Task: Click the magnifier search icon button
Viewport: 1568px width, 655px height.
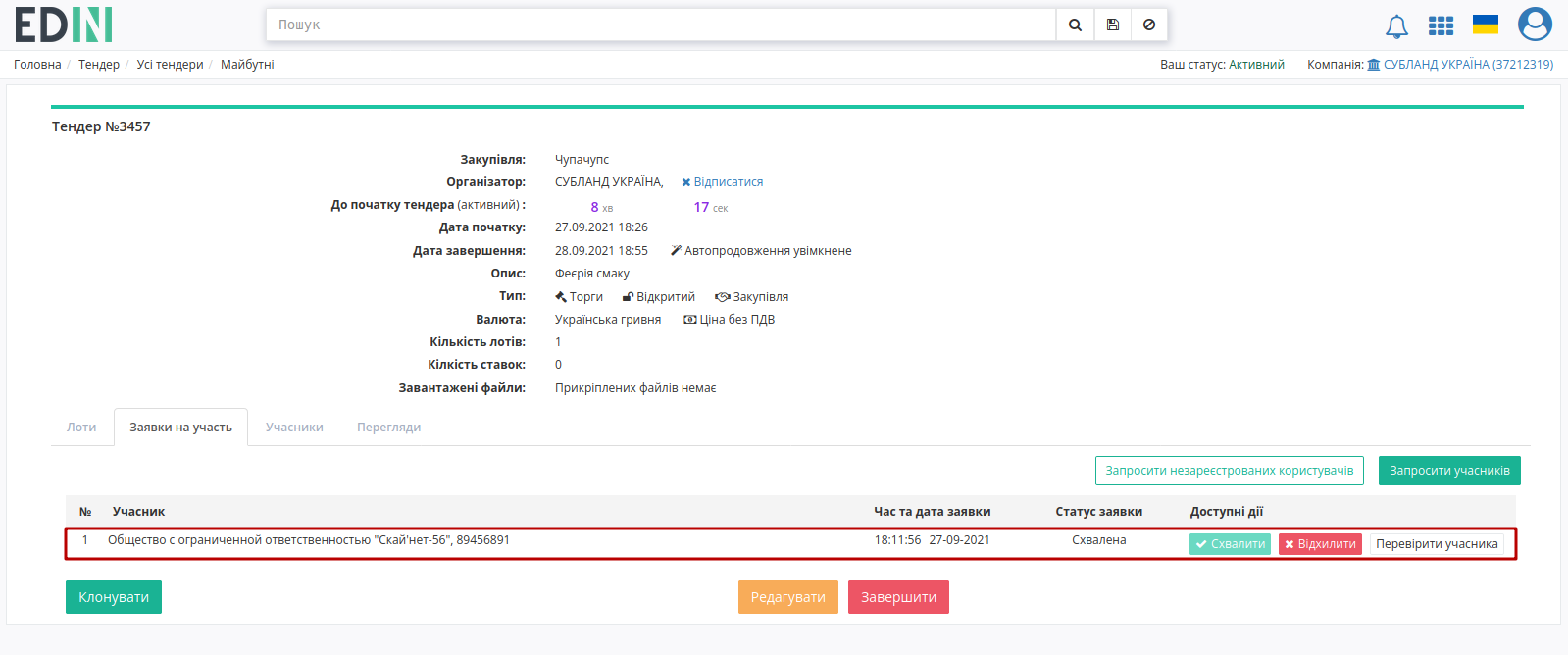Action: (1075, 25)
